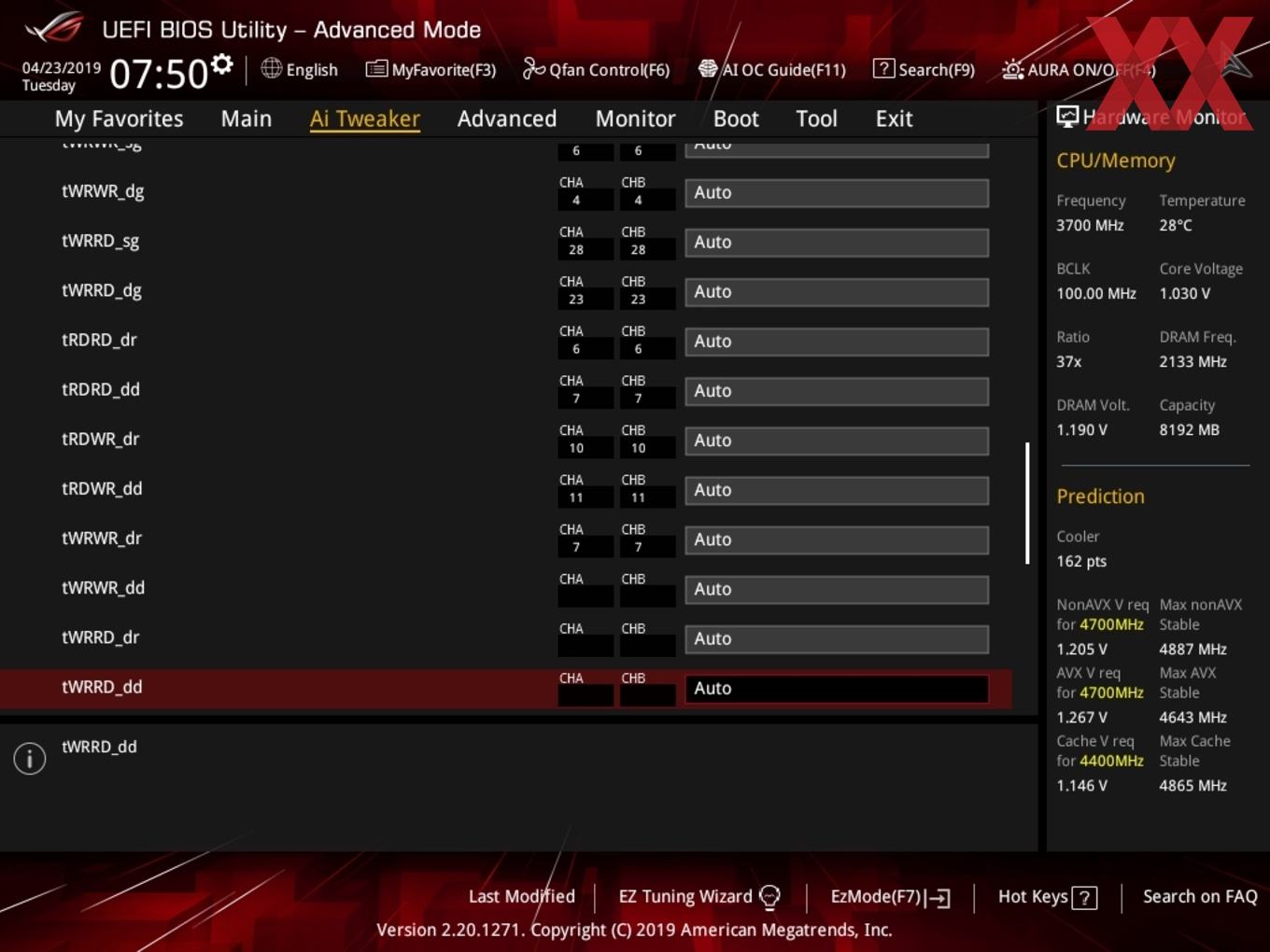The width and height of the screenshot is (1270, 952).
Task: Select the tRDRD_dr row label
Action: pyautogui.click(x=99, y=340)
